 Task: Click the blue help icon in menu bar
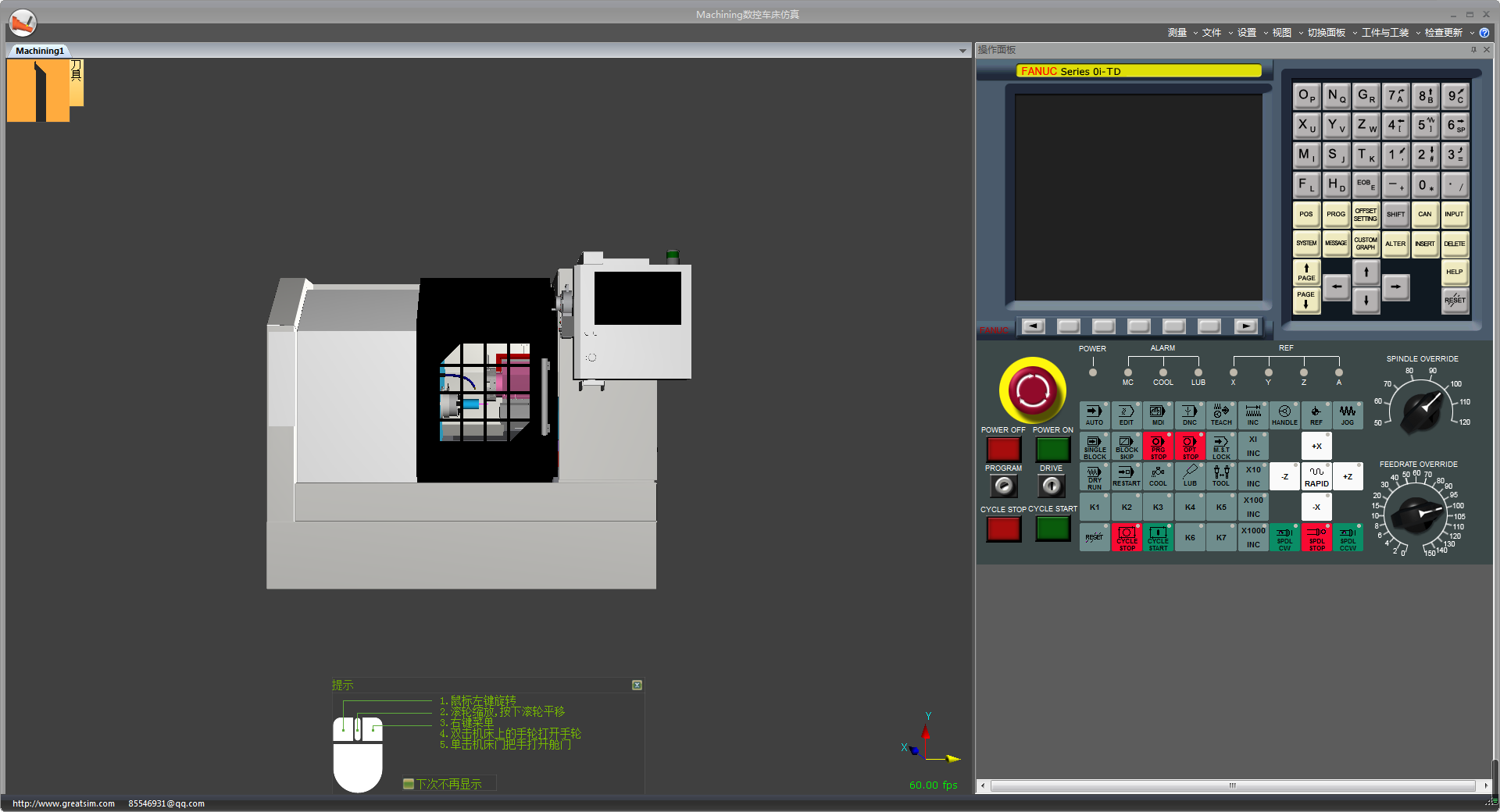(x=1484, y=33)
